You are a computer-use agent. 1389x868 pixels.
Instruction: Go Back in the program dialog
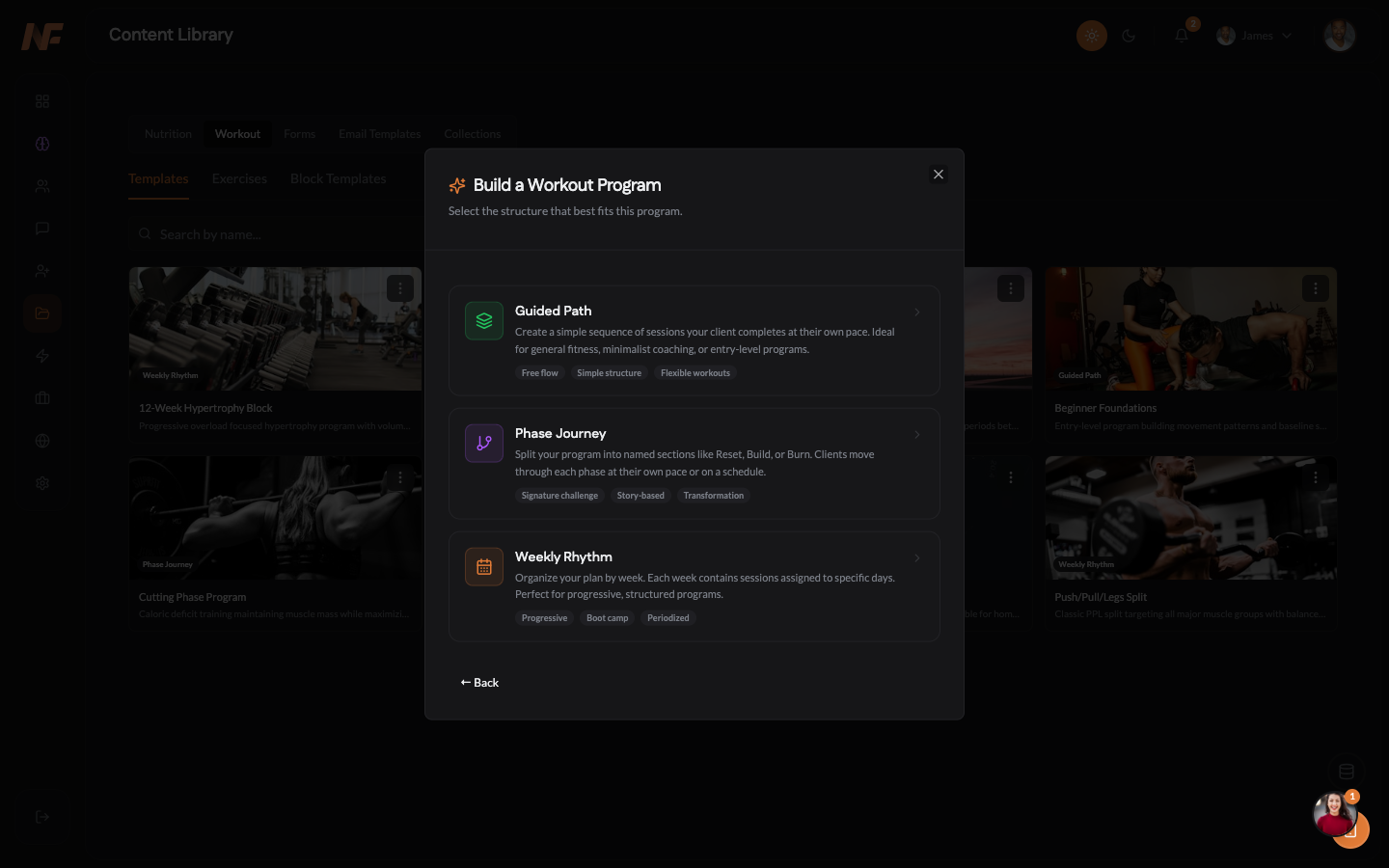point(479,683)
